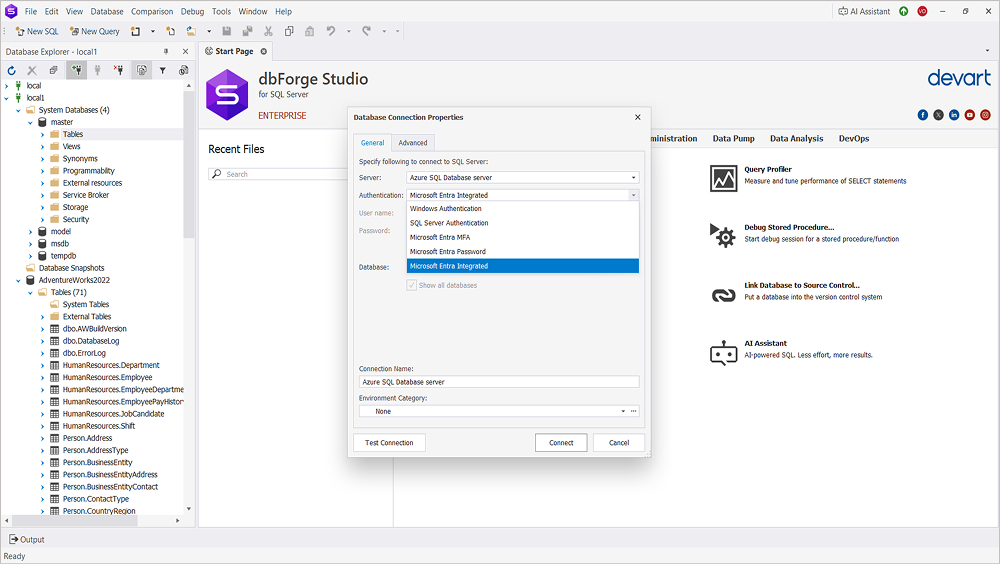Toggle the object filter funnel icon

coord(163,70)
